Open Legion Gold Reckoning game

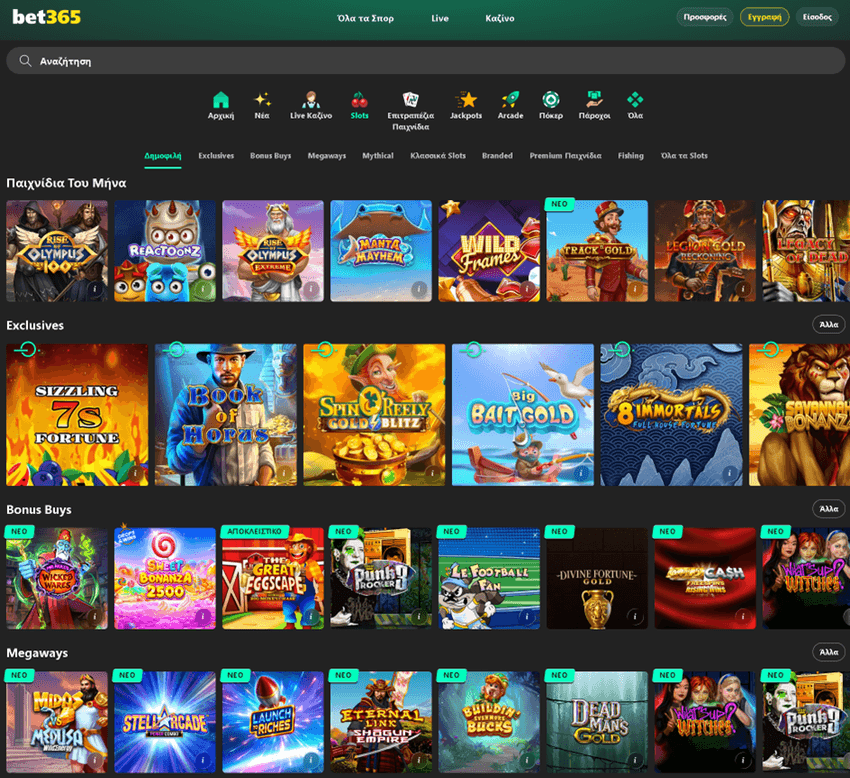tap(705, 250)
